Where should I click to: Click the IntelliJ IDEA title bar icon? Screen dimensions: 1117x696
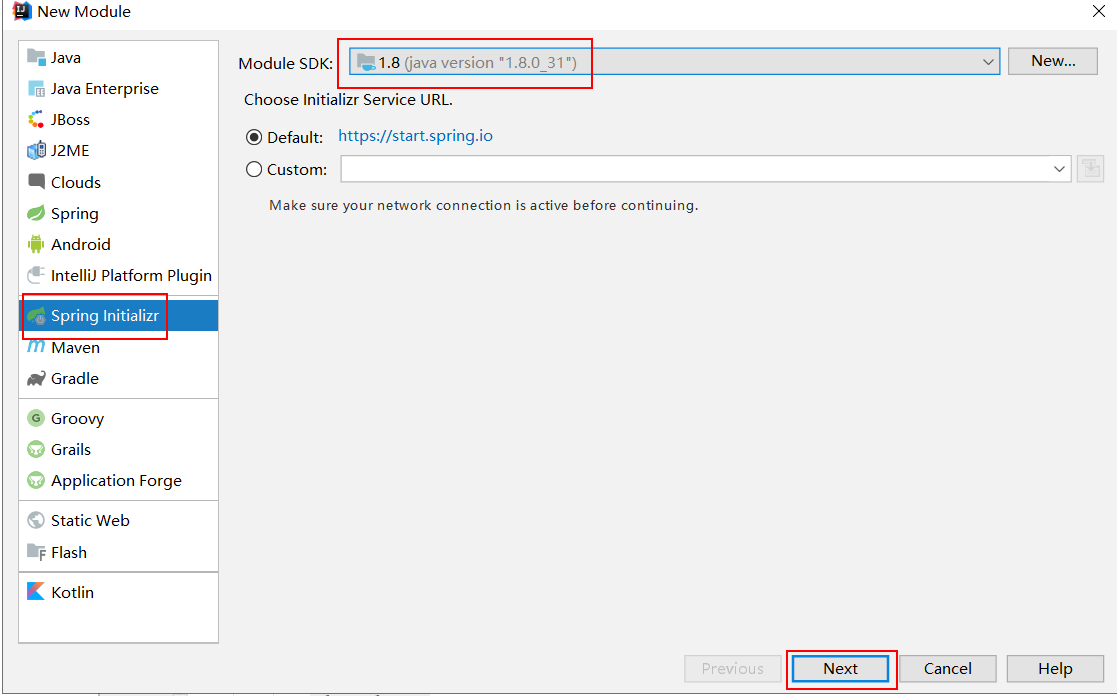[x=22, y=11]
